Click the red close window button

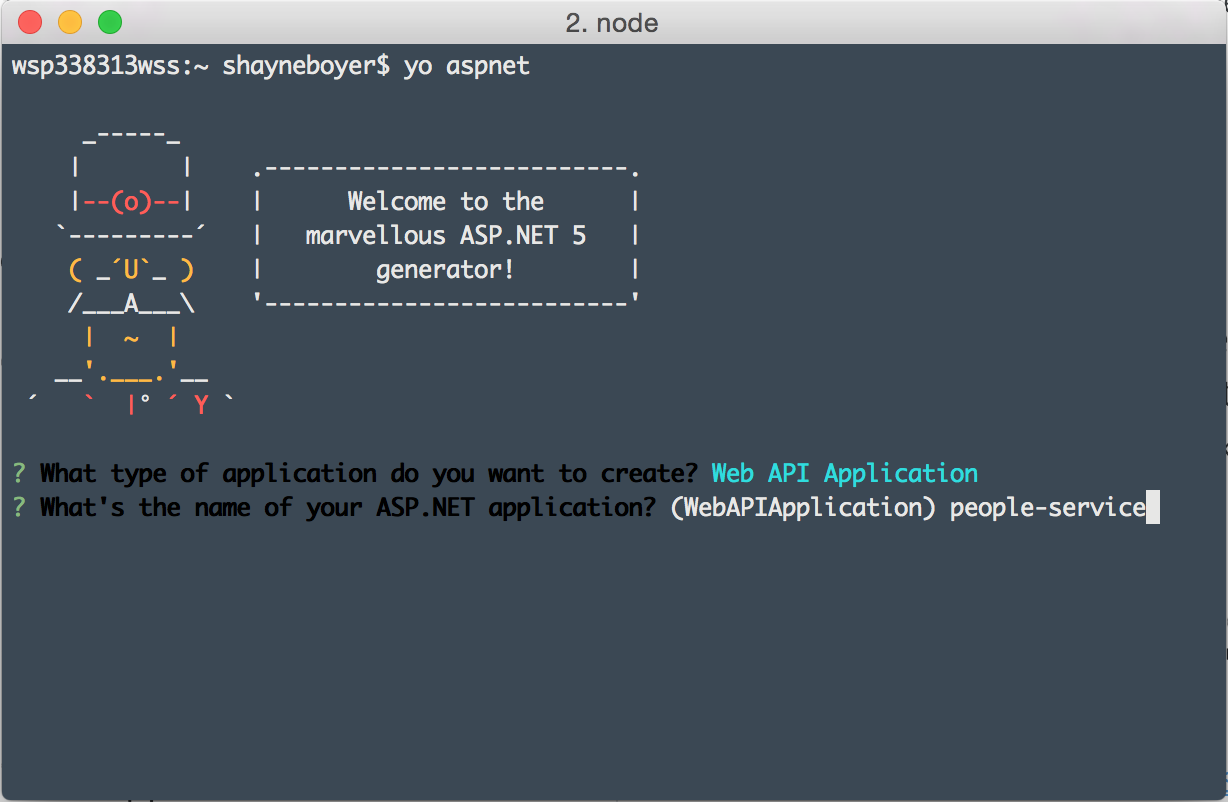coord(30,22)
